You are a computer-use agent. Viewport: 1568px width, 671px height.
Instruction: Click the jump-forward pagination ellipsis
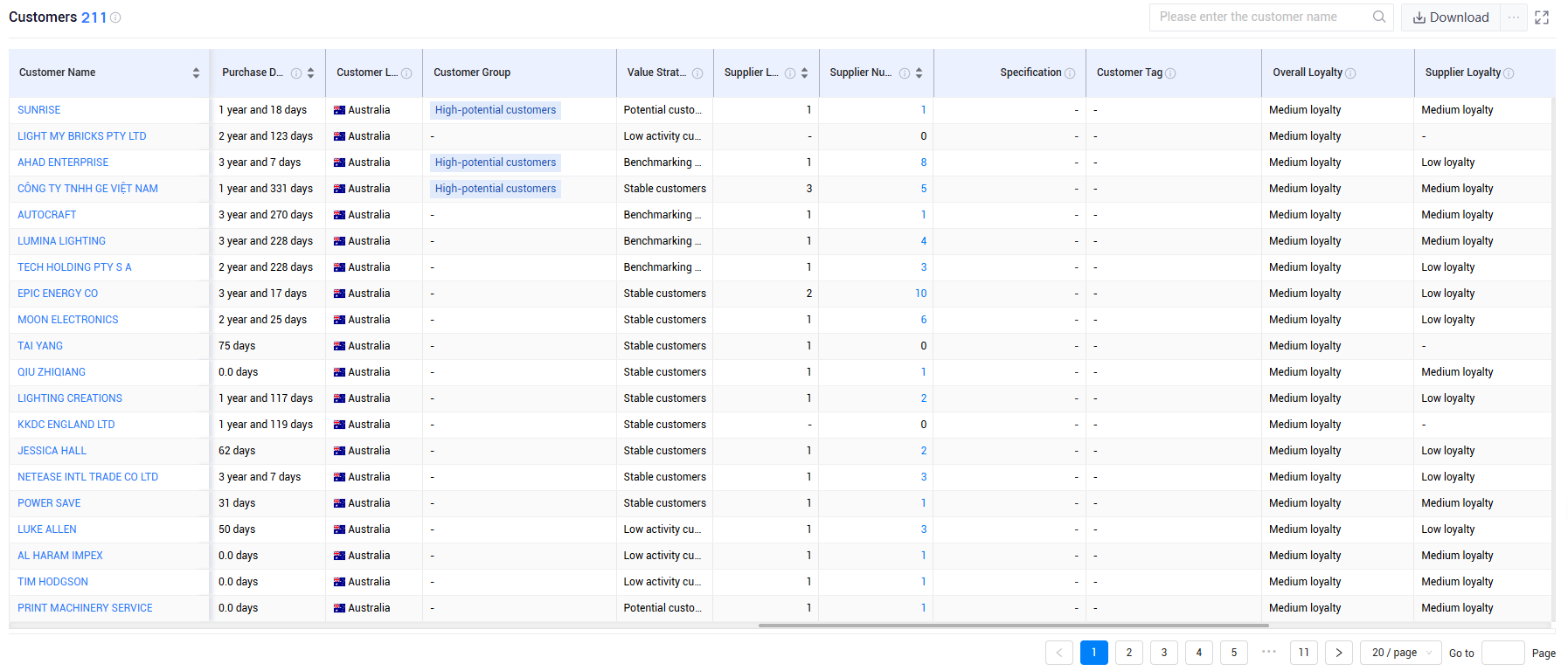[x=1269, y=652]
